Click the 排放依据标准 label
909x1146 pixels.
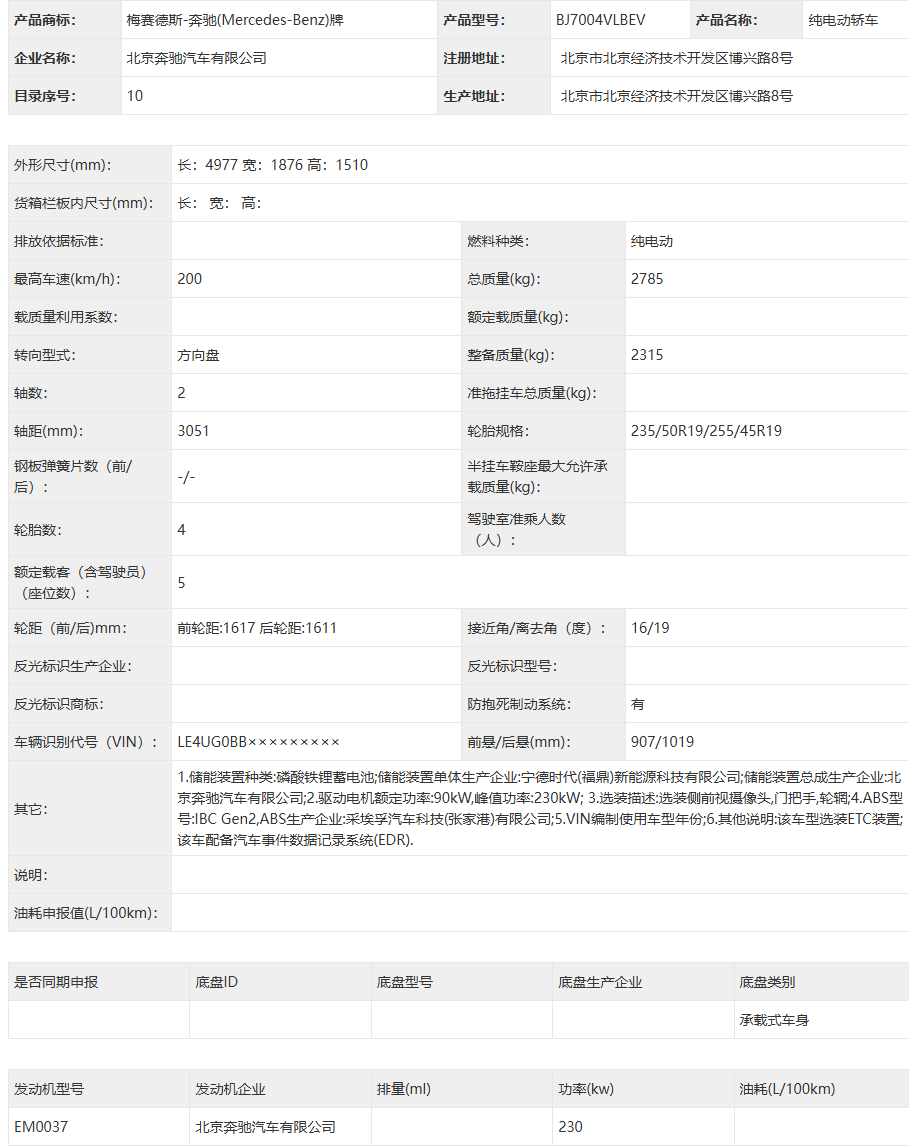coord(58,240)
